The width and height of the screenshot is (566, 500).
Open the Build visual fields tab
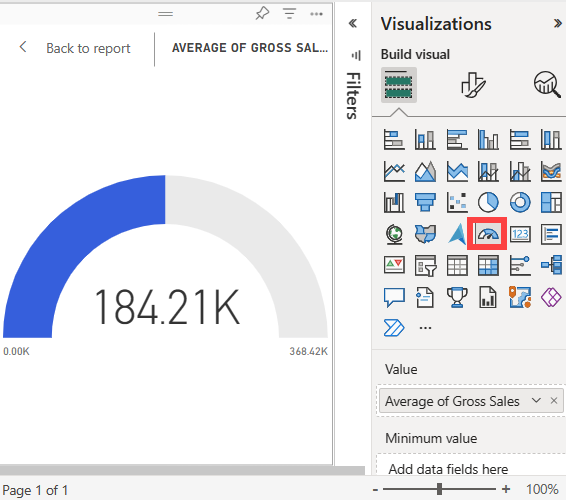(399, 85)
